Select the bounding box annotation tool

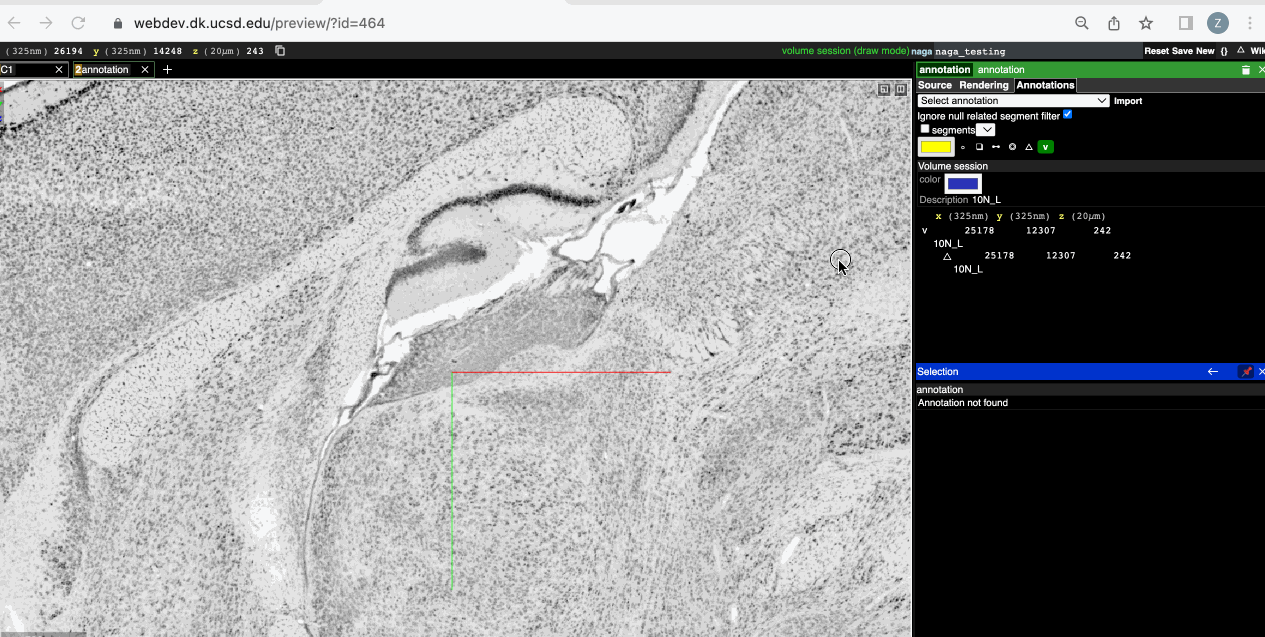click(979, 147)
